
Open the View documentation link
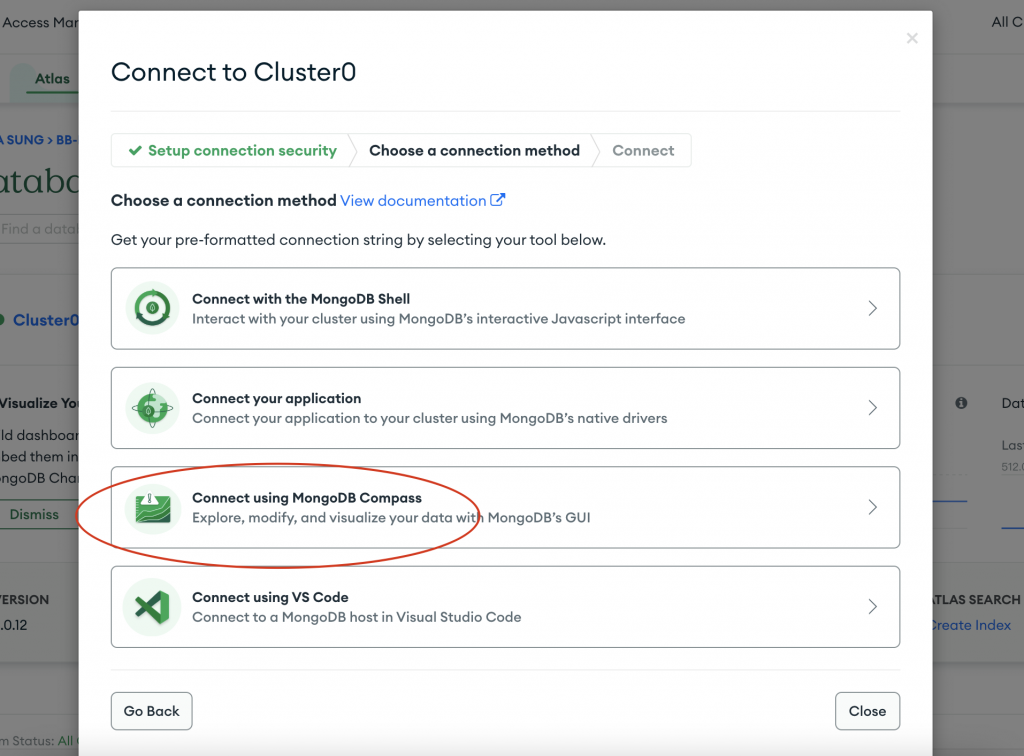point(413,200)
